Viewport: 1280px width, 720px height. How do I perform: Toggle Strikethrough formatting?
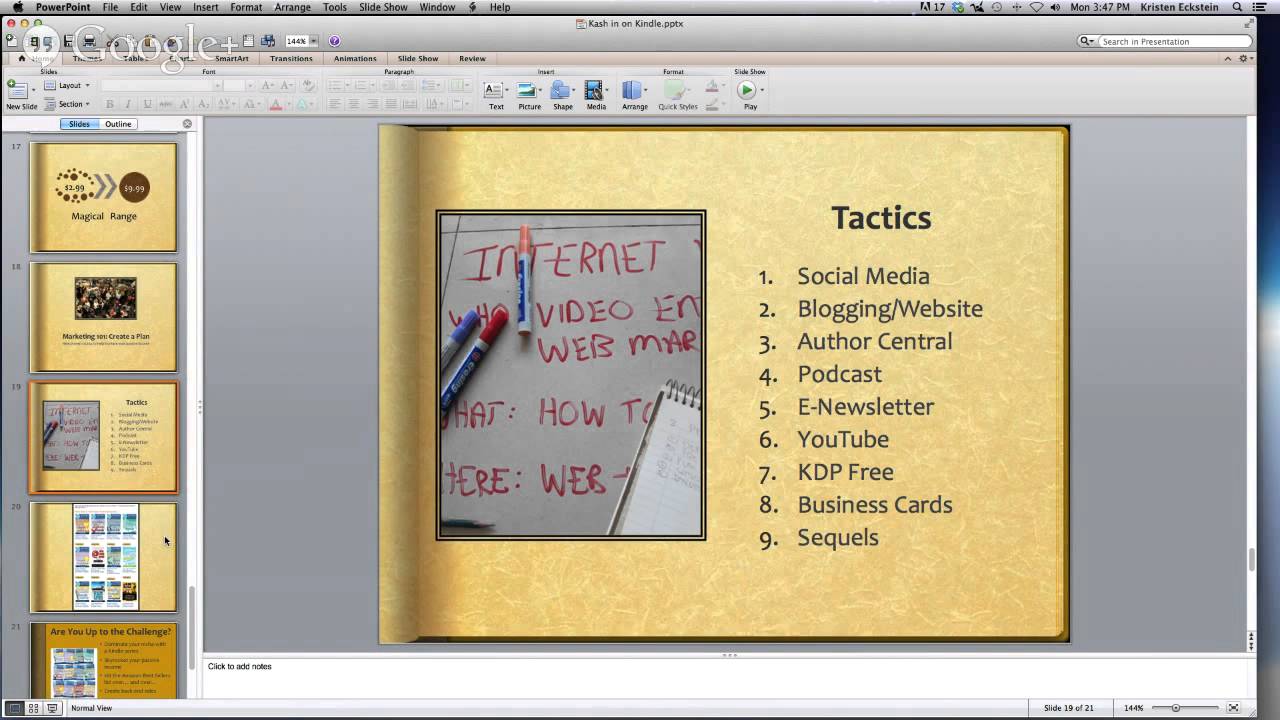pyautogui.click(x=166, y=104)
